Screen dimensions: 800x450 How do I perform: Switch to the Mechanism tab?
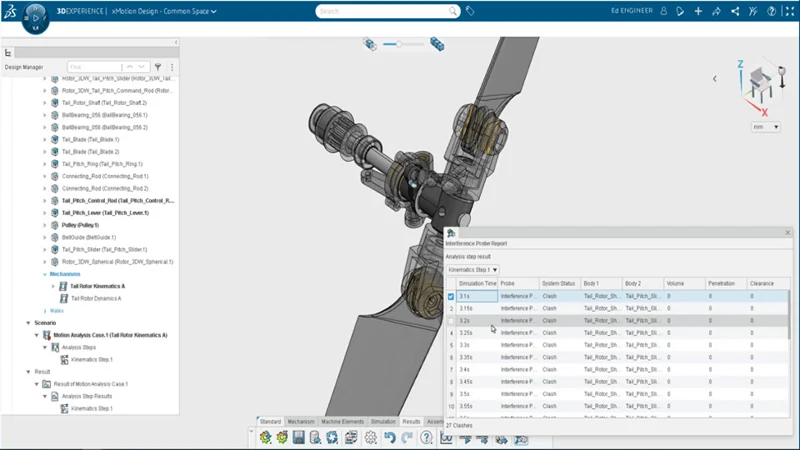click(x=301, y=421)
